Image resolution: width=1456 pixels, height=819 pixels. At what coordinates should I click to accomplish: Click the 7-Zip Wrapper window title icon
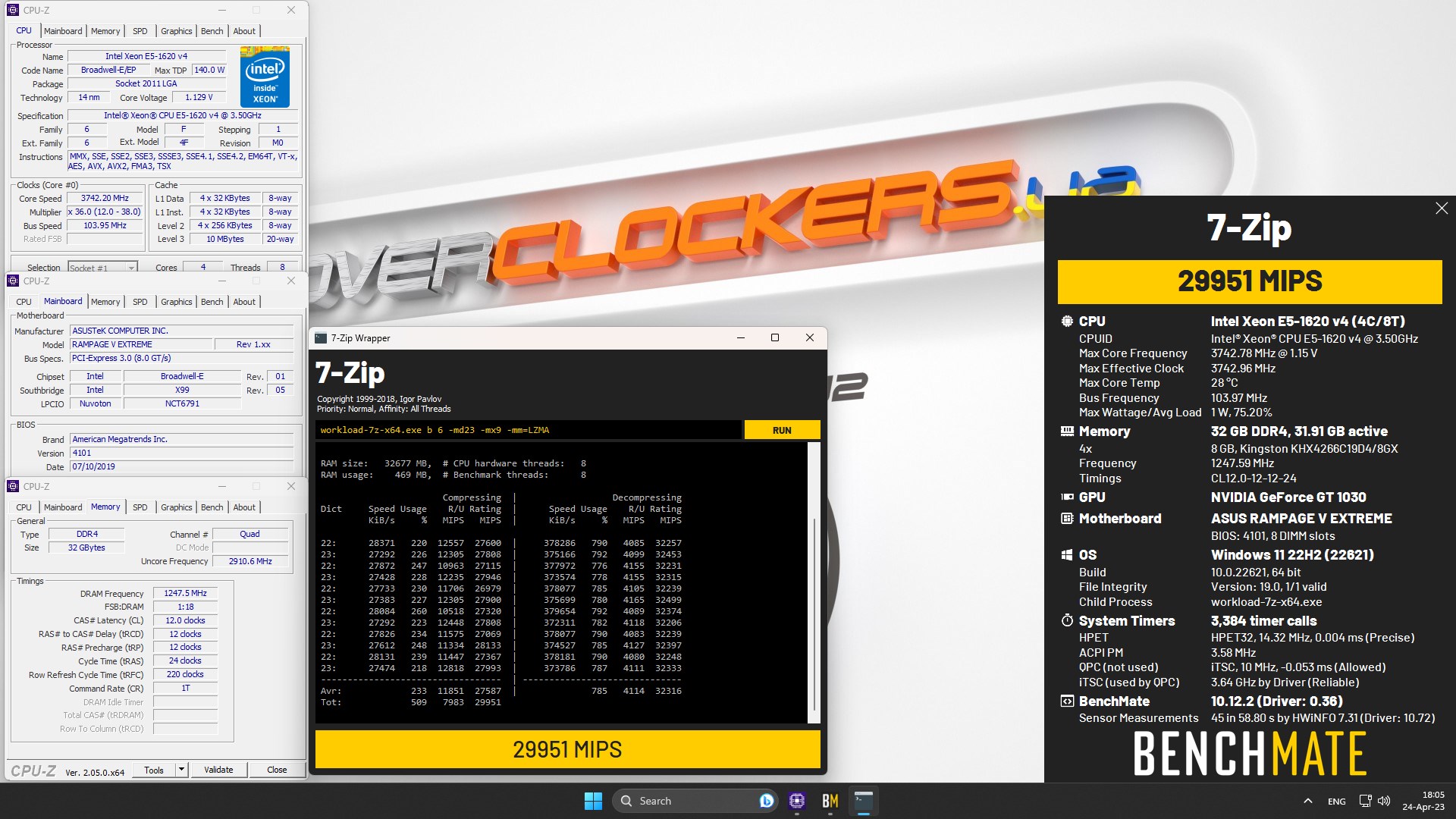click(x=320, y=338)
